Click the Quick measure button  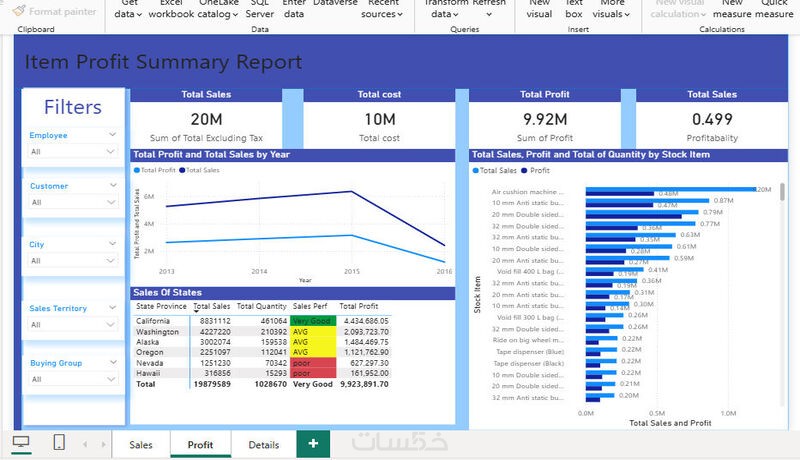click(x=774, y=9)
